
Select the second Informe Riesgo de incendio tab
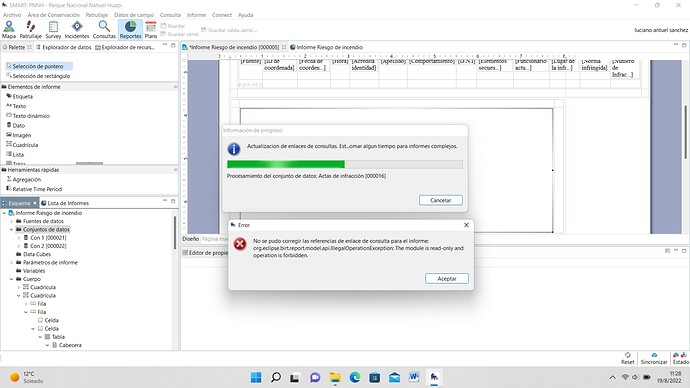point(326,47)
